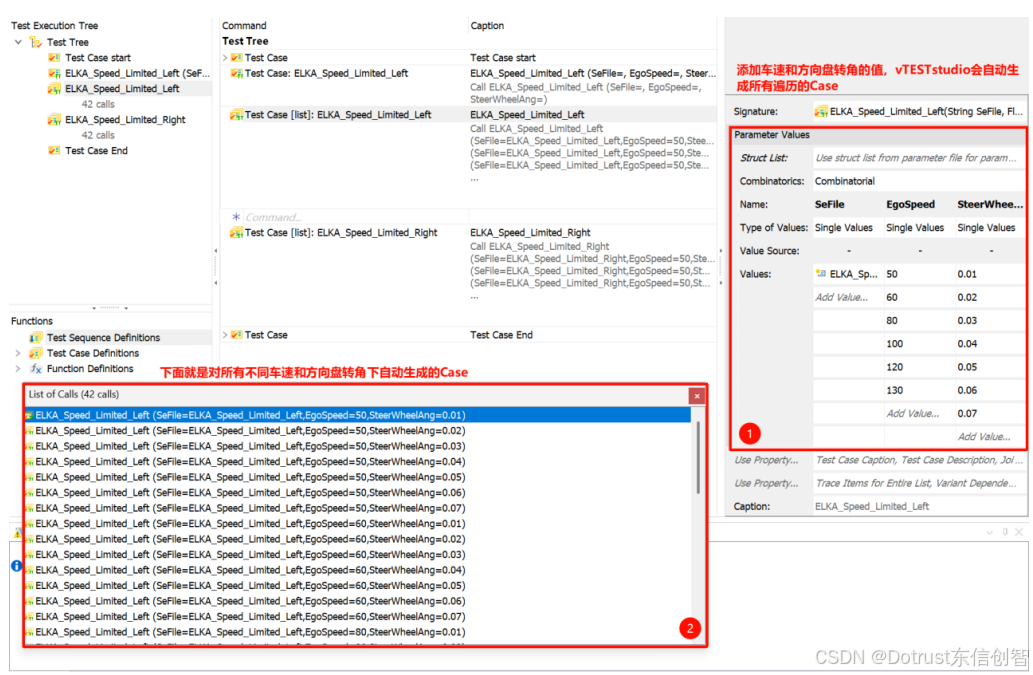The height and width of the screenshot is (675, 1033).
Task: Click the Caption field ELKA_Speed_Limited_Left in properties
Action: 918,506
